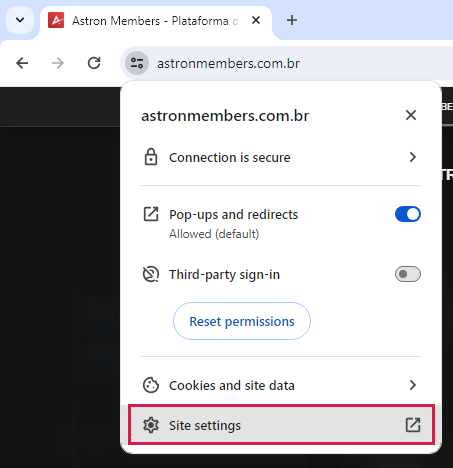The width and height of the screenshot is (453, 468).
Task: Click the site information tune icon
Action: 137,63
